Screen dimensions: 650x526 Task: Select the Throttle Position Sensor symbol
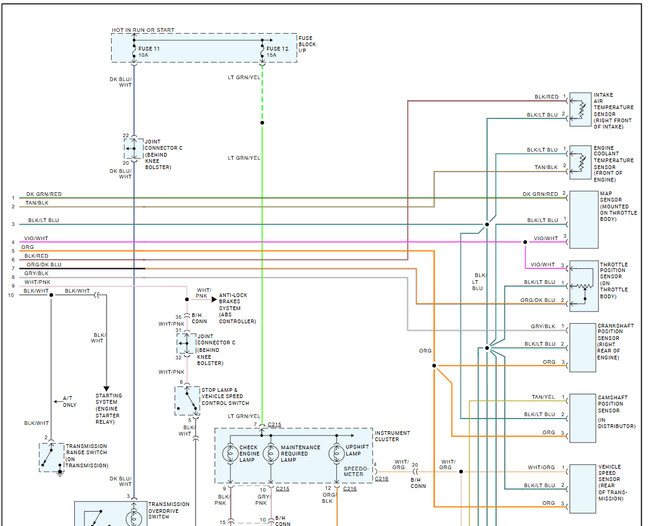(584, 286)
